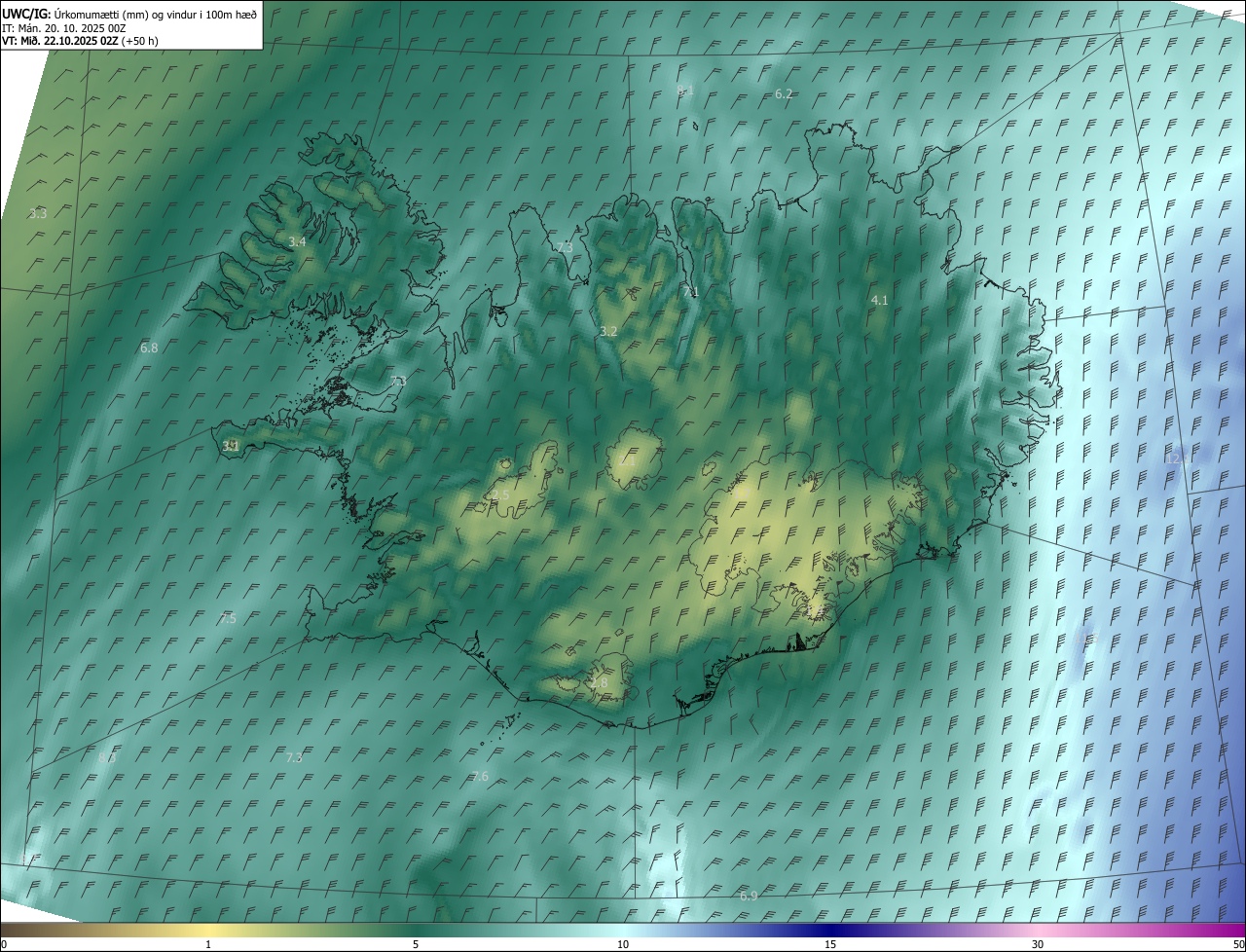Click the 2.8 value on the southern glacier
The width and height of the screenshot is (1246, 952).
(599, 683)
